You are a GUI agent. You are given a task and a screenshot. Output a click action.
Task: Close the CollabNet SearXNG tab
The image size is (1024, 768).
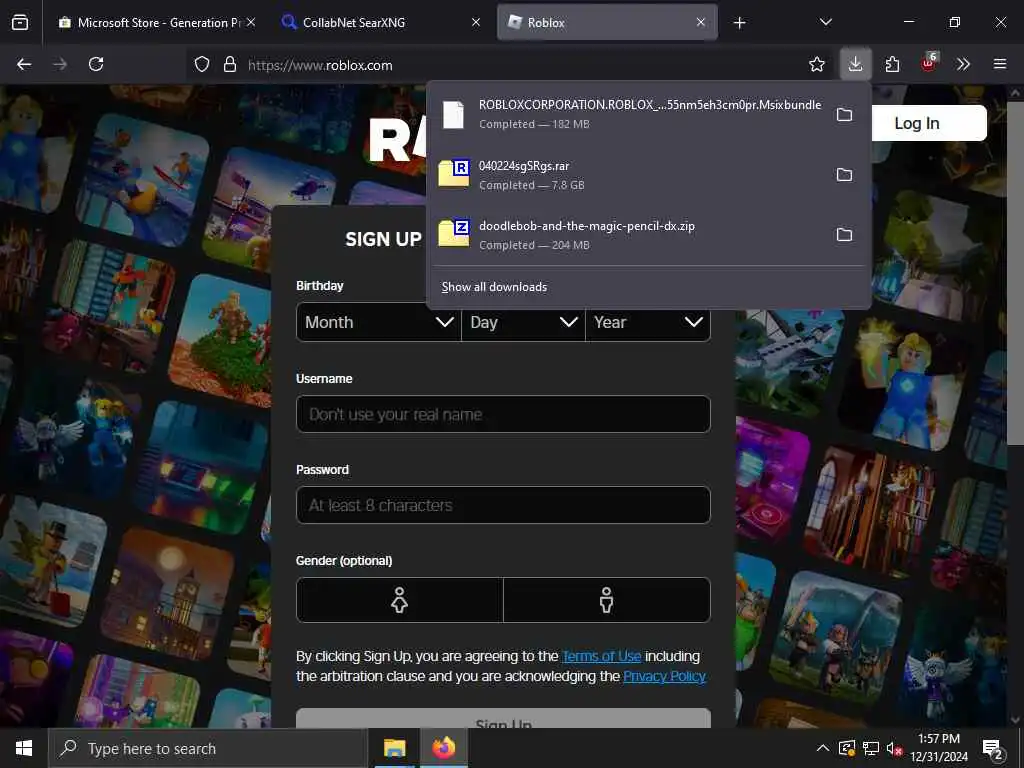click(x=476, y=22)
